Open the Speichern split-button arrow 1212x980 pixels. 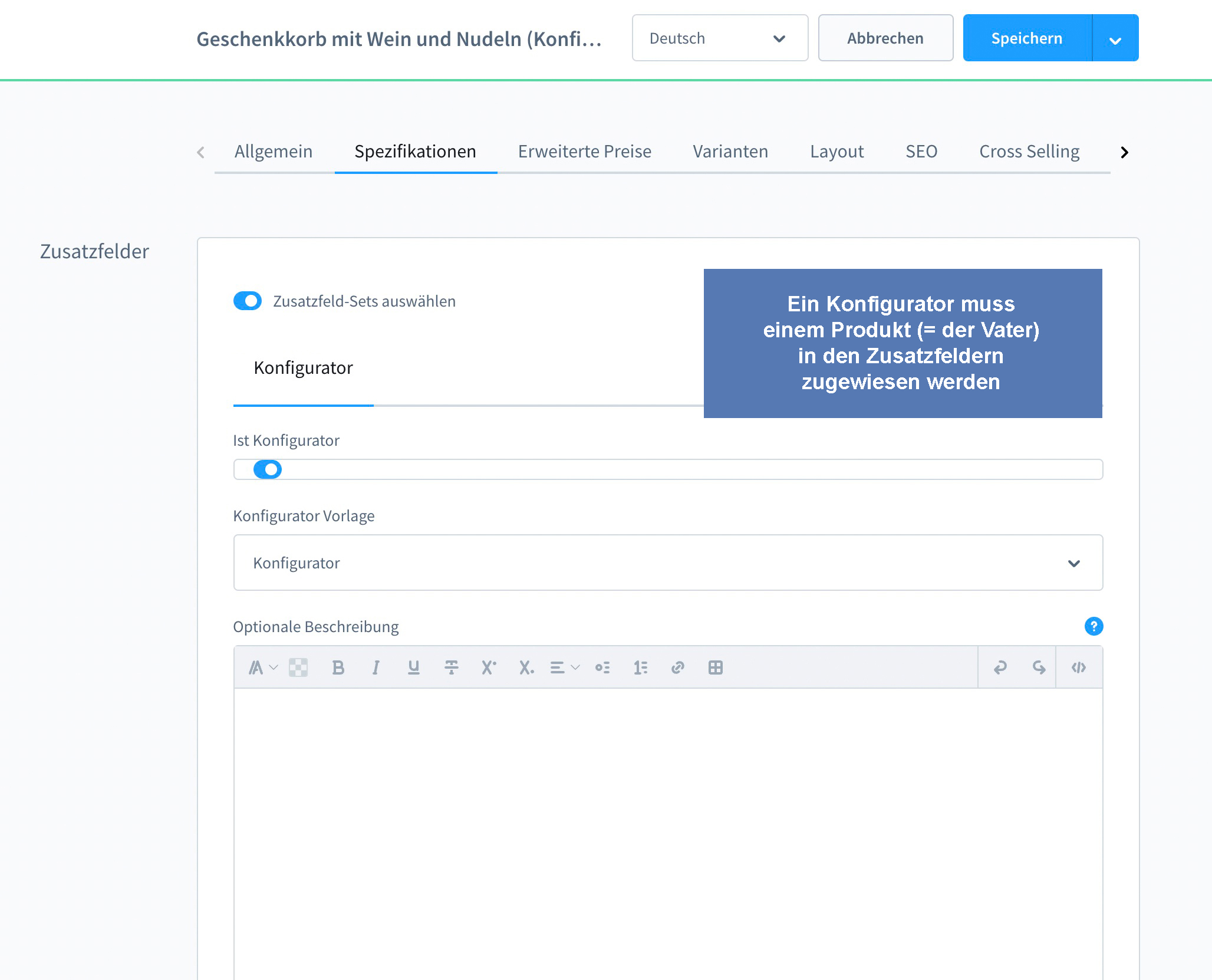(x=1115, y=38)
